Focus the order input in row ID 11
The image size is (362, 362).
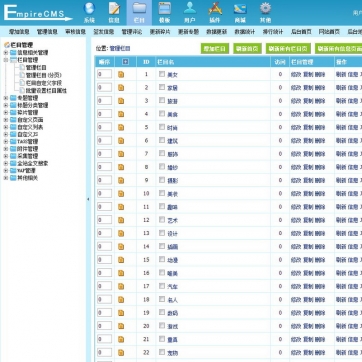click(104, 206)
